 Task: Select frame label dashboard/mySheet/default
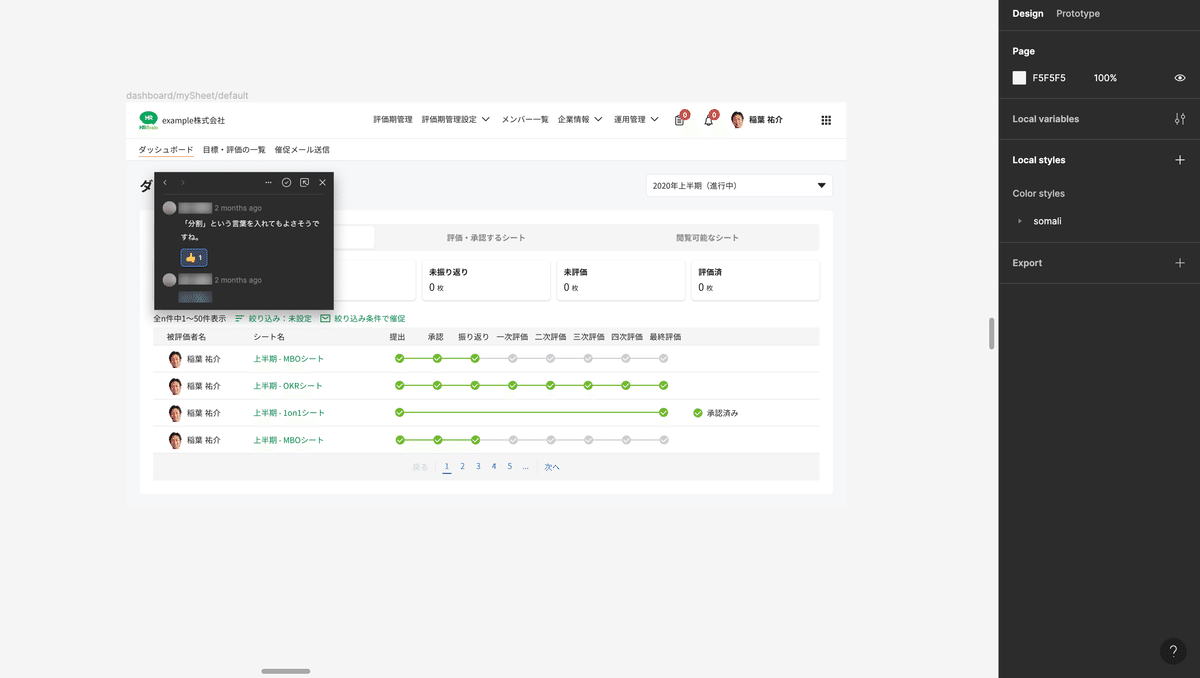coord(187,96)
